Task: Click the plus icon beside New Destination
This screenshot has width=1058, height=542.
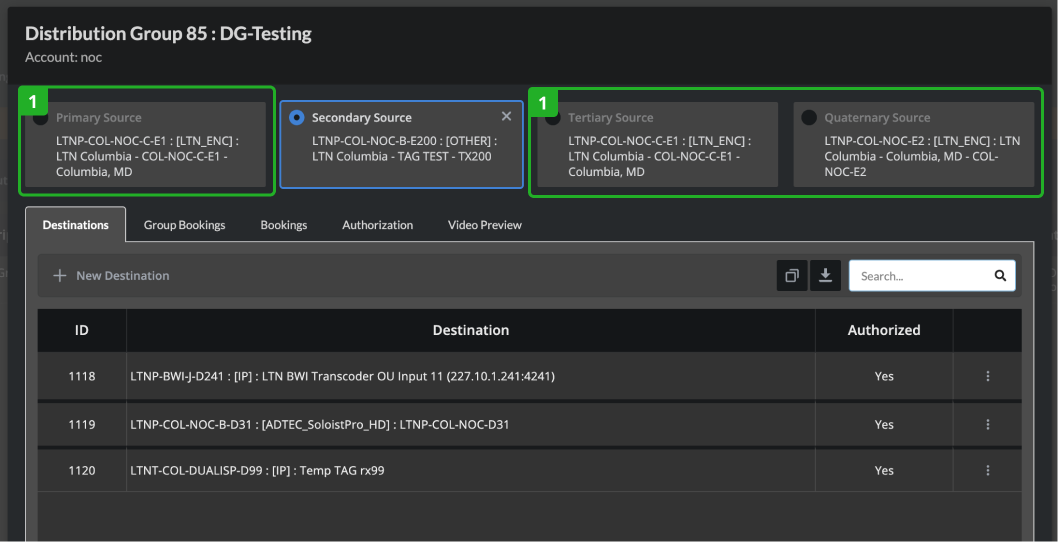Action: 60,275
